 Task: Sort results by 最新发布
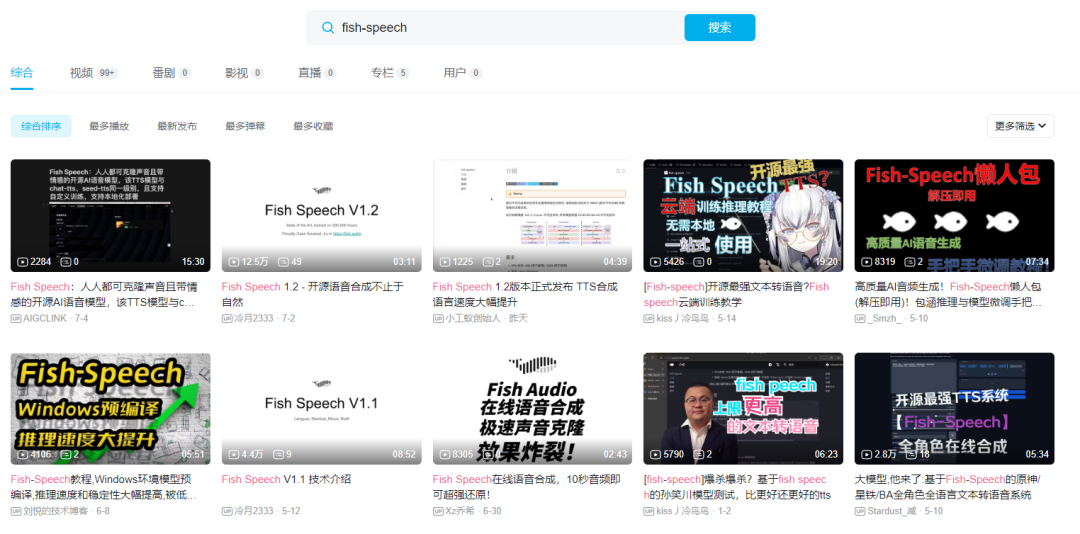click(x=177, y=126)
